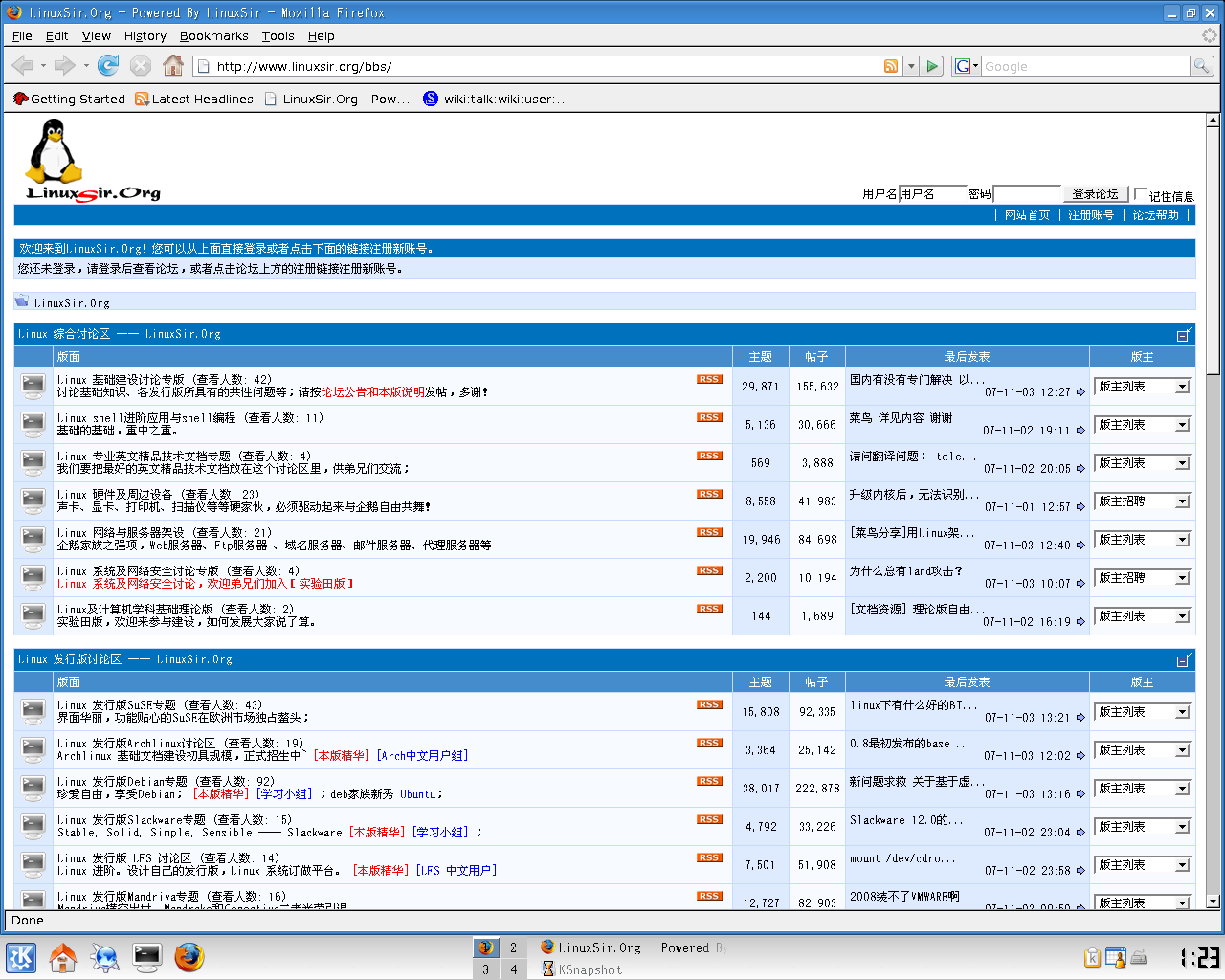Open the [本版精华] link in Archlinux row
This screenshot has height=980, width=1225.
point(342,756)
